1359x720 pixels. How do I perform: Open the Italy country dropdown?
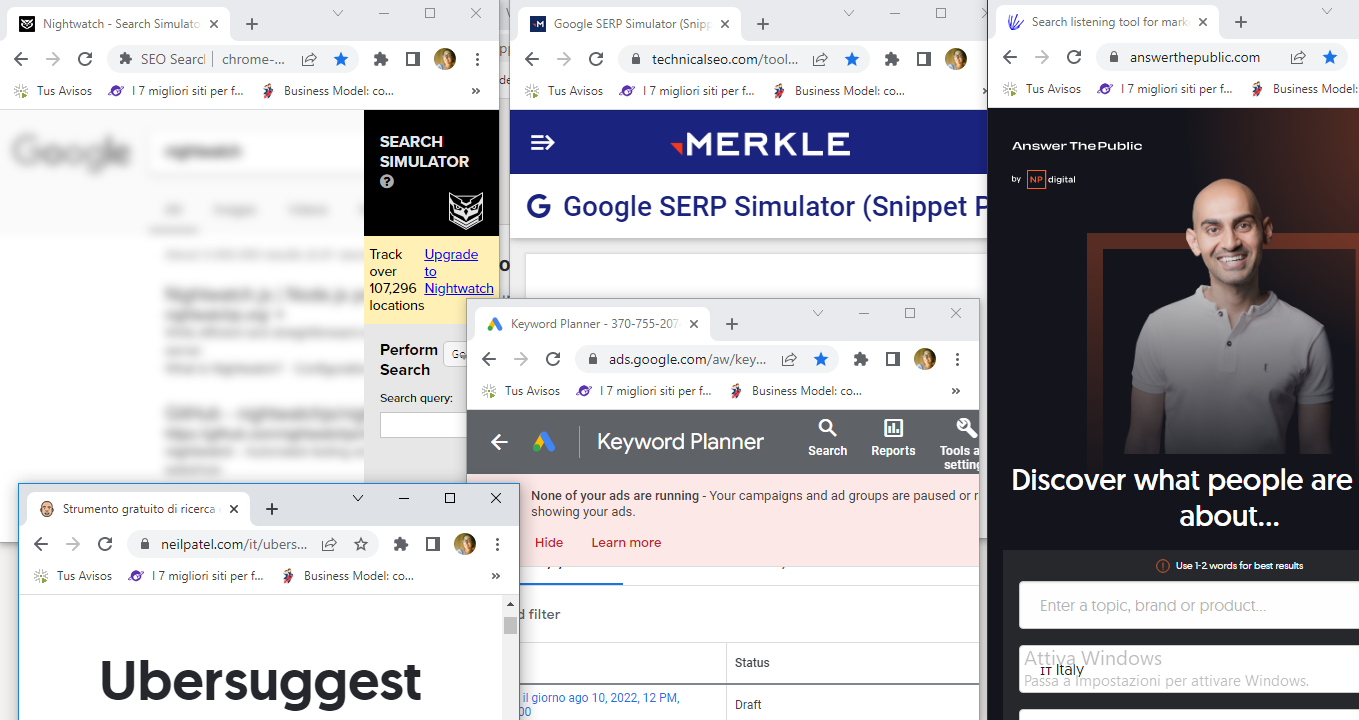1188,669
